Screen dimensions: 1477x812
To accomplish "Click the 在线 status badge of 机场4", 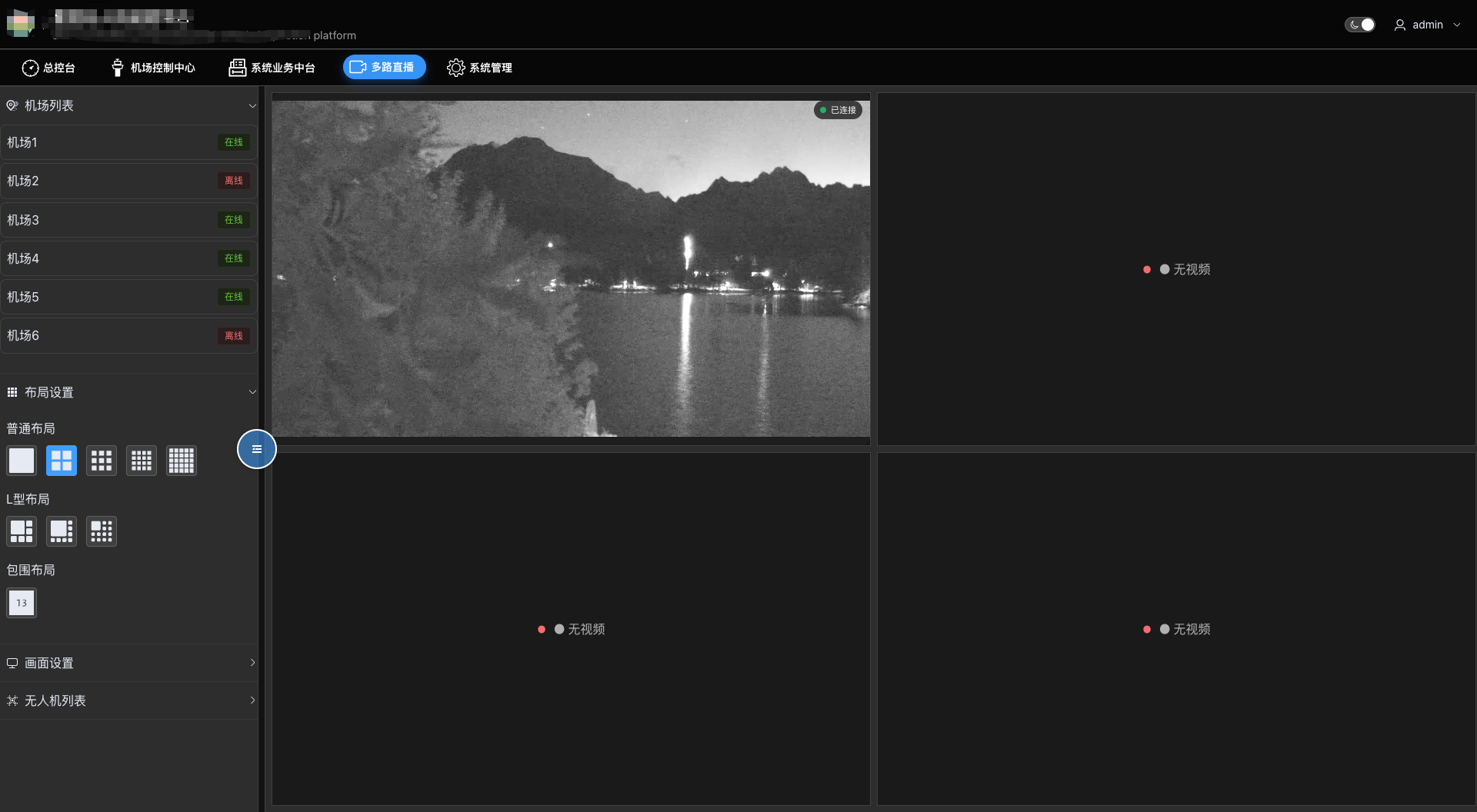I will [x=234, y=258].
